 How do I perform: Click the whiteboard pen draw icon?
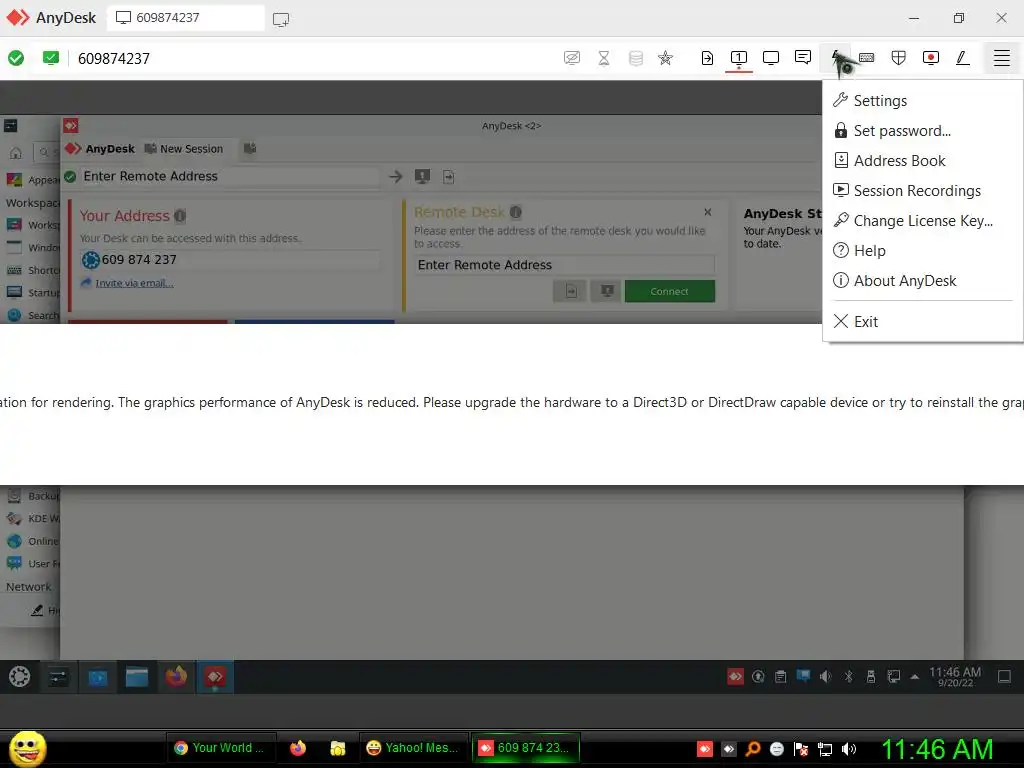(x=963, y=58)
